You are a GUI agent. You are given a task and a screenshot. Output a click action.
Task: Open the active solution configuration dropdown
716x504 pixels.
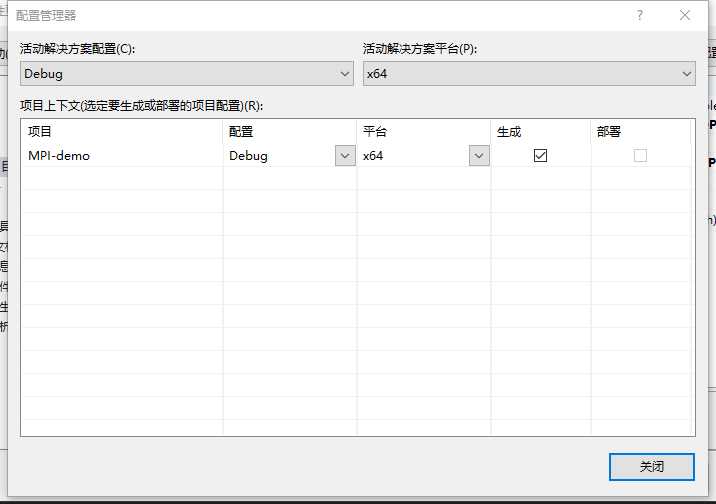(187, 74)
